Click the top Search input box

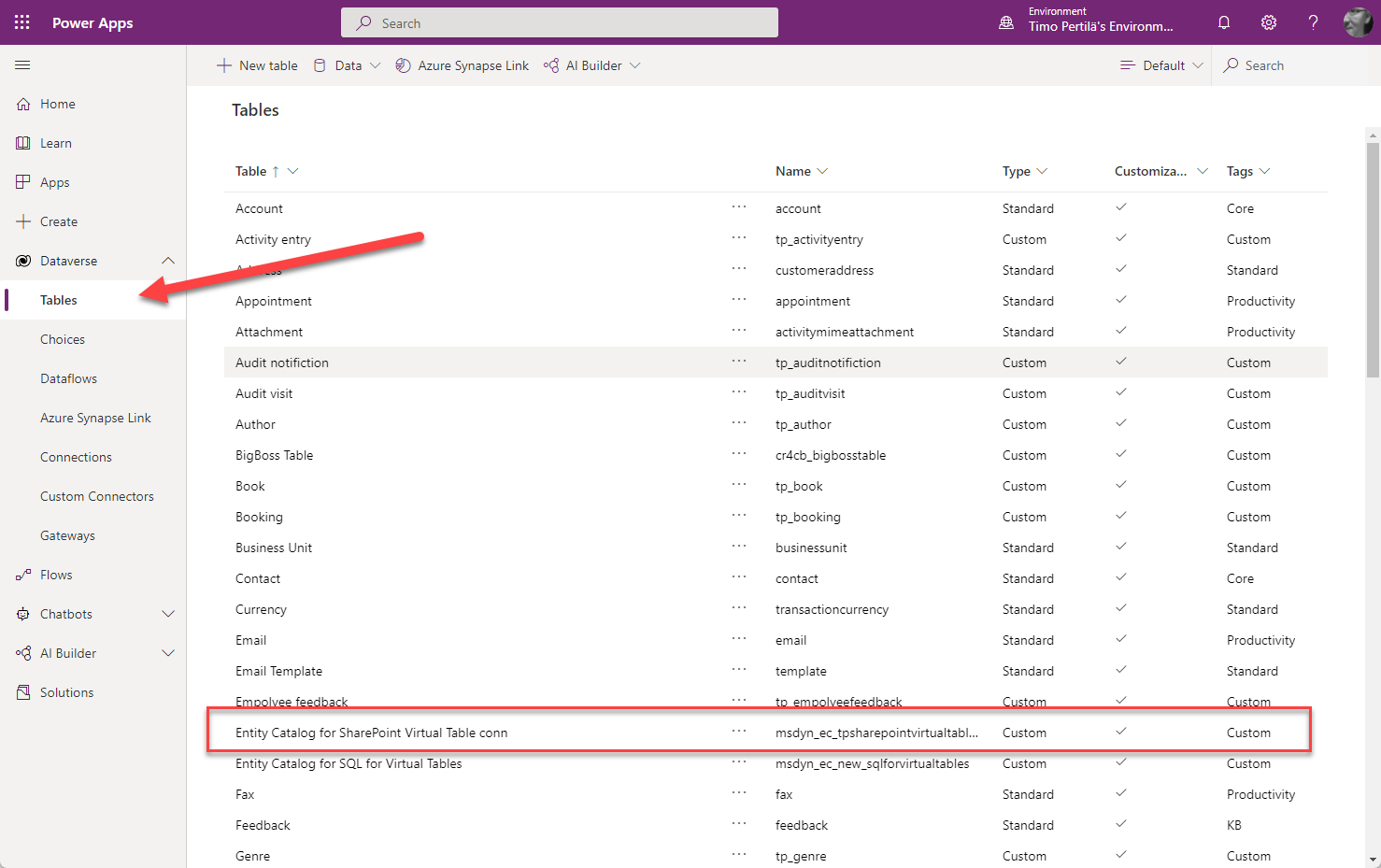560,23
